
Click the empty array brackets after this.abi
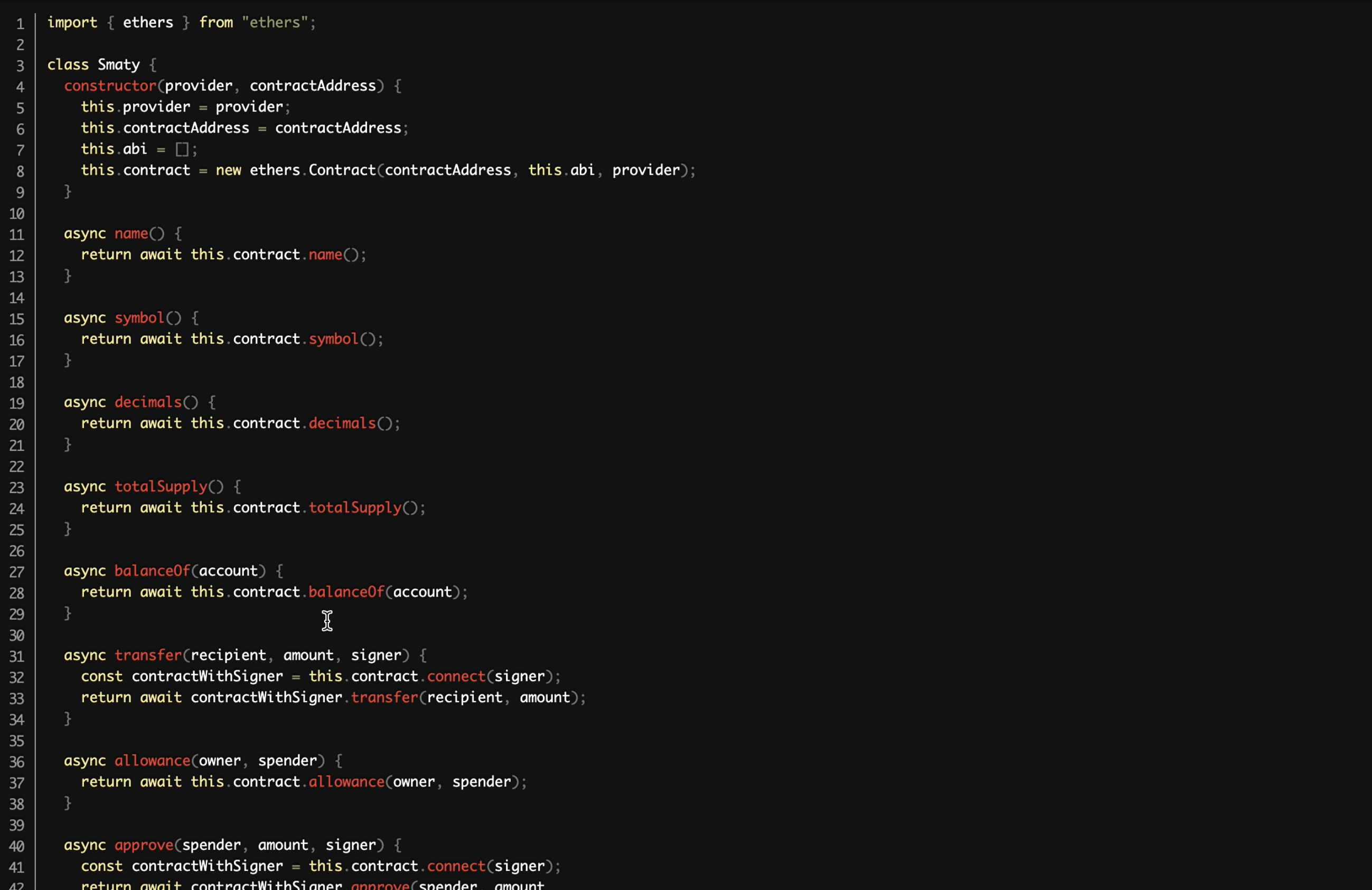182,149
